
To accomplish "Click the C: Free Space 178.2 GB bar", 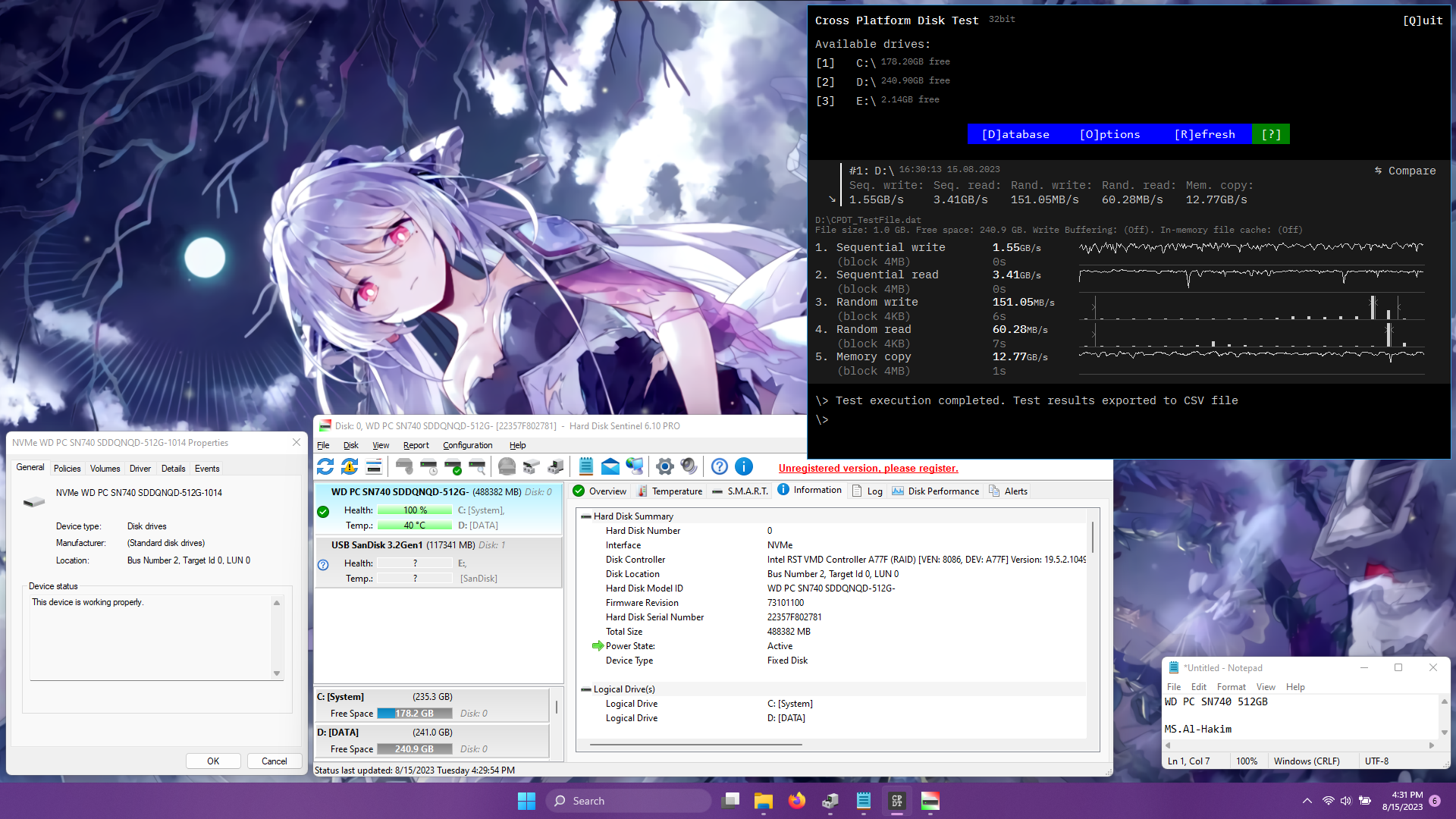I will (x=415, y=714).
